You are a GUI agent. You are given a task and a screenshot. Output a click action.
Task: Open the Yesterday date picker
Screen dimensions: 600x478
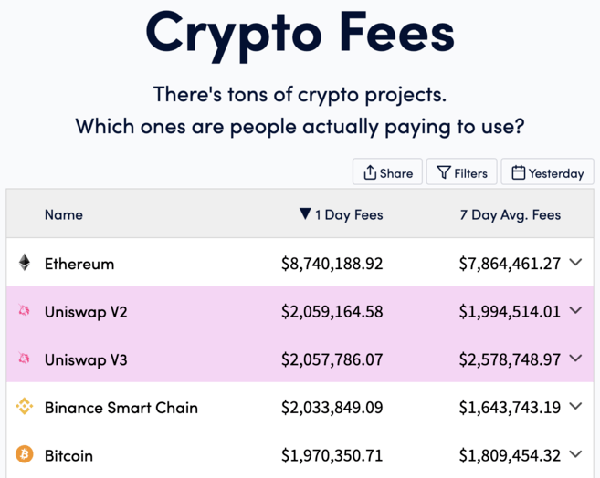[547, 173]
